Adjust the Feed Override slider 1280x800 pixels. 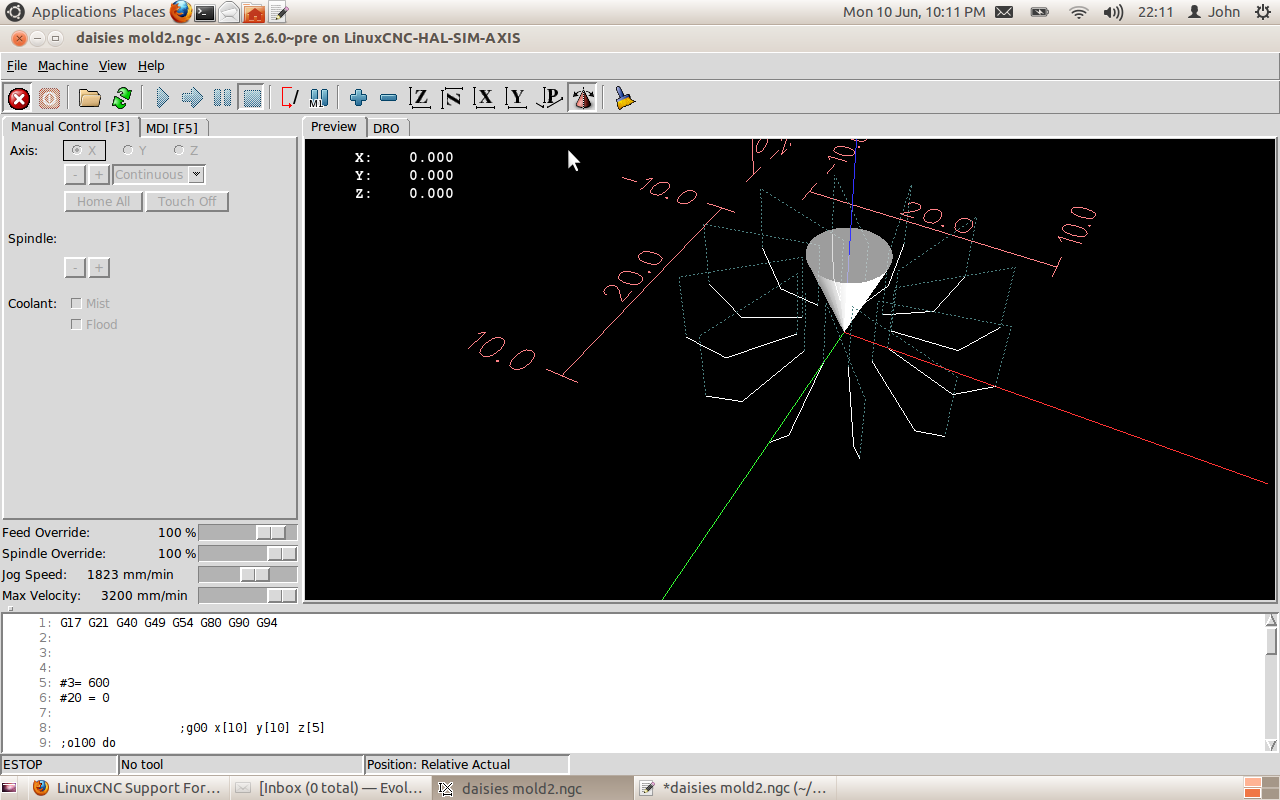(248, 532)
